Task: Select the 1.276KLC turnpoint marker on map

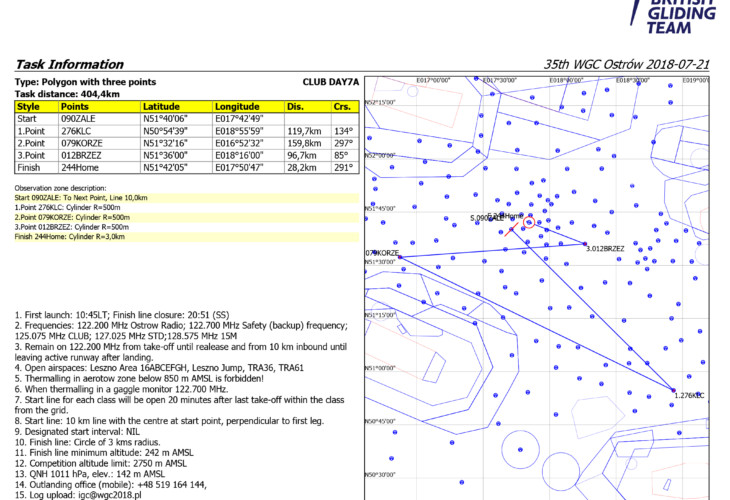Action: tap(675, 391)
